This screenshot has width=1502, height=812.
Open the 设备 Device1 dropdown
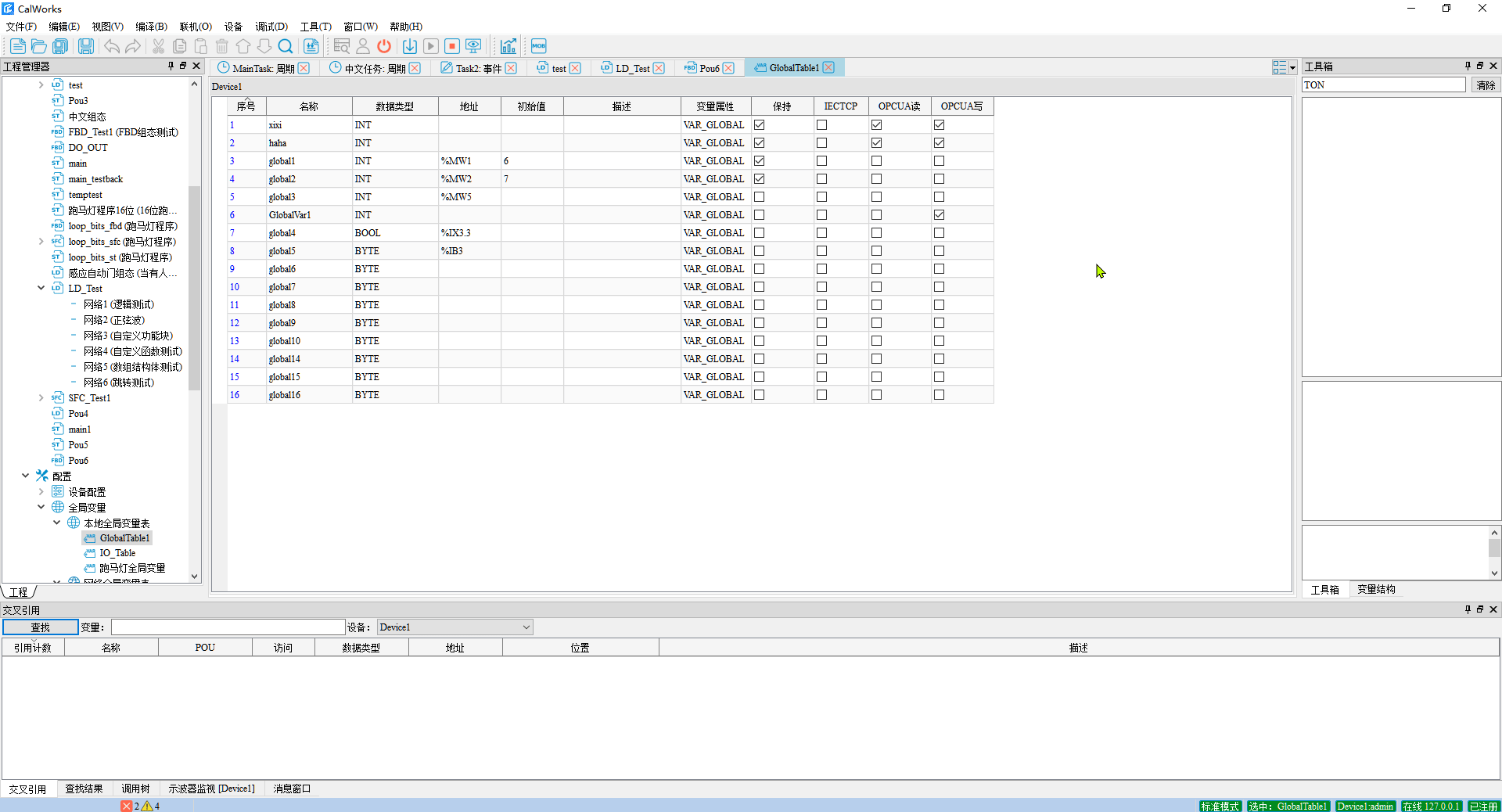(x=455, y=627)
